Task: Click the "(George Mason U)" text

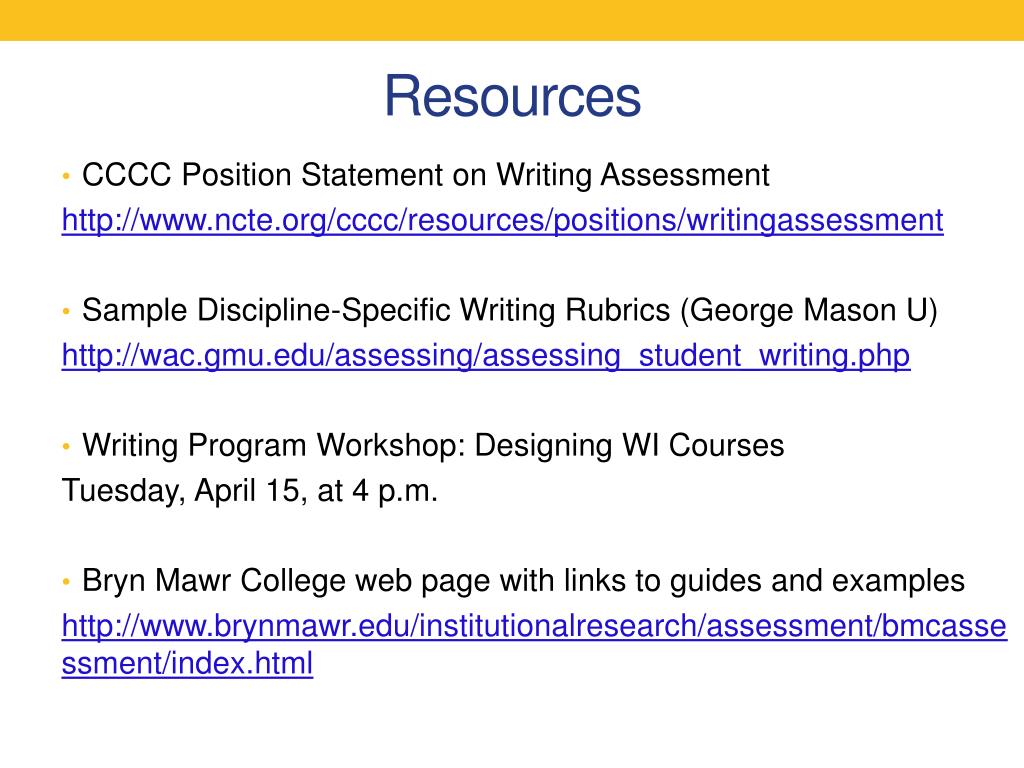Action: tap(809, 310)
